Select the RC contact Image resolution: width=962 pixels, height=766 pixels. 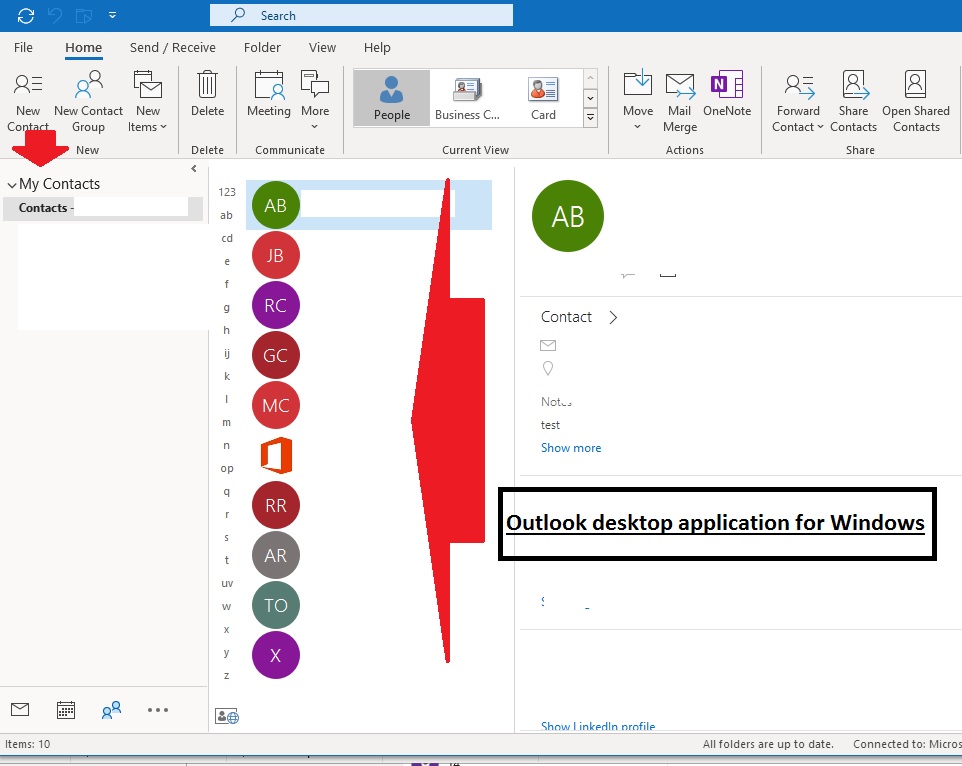click(275, 305)
